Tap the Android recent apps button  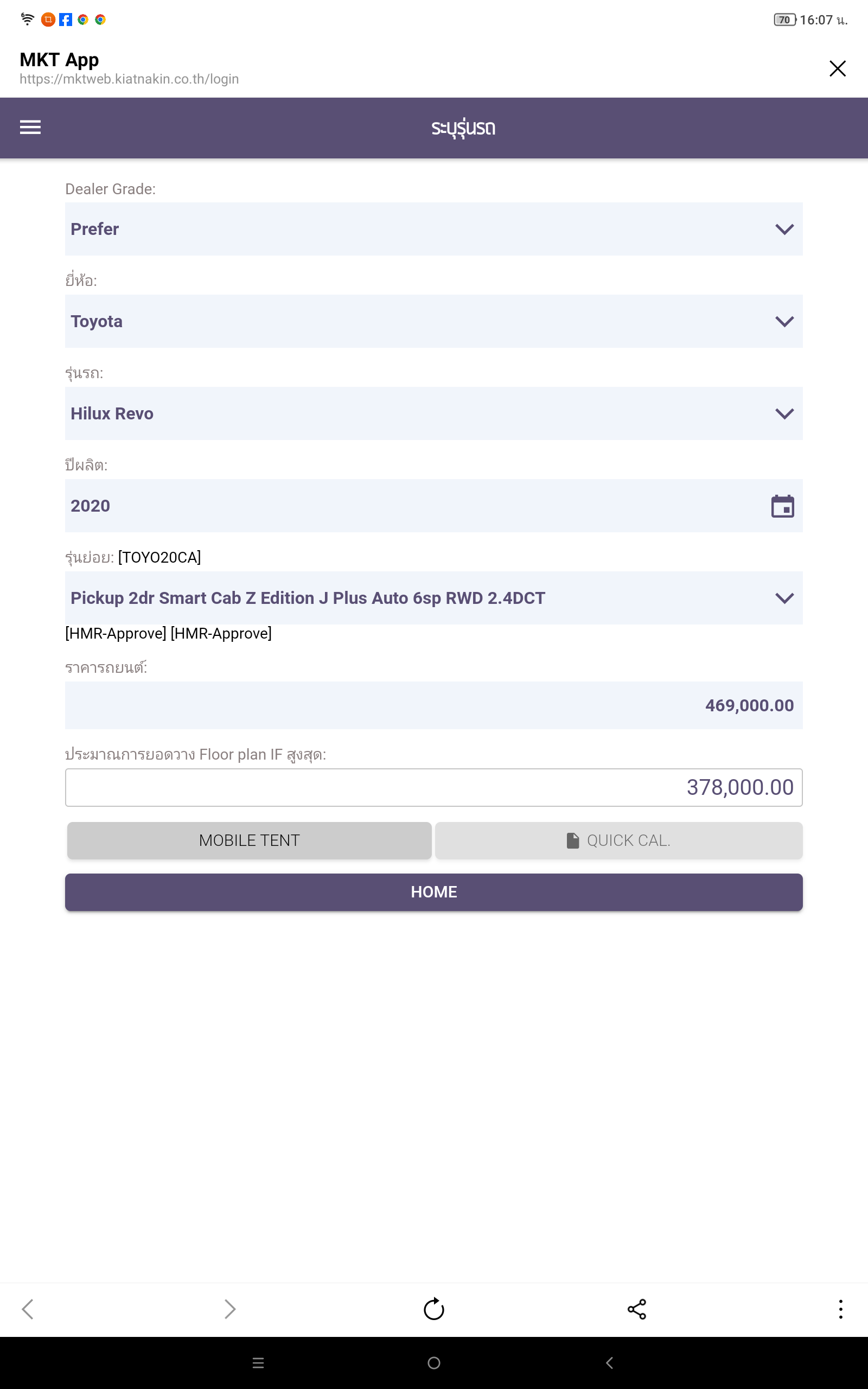point(258,1362)
